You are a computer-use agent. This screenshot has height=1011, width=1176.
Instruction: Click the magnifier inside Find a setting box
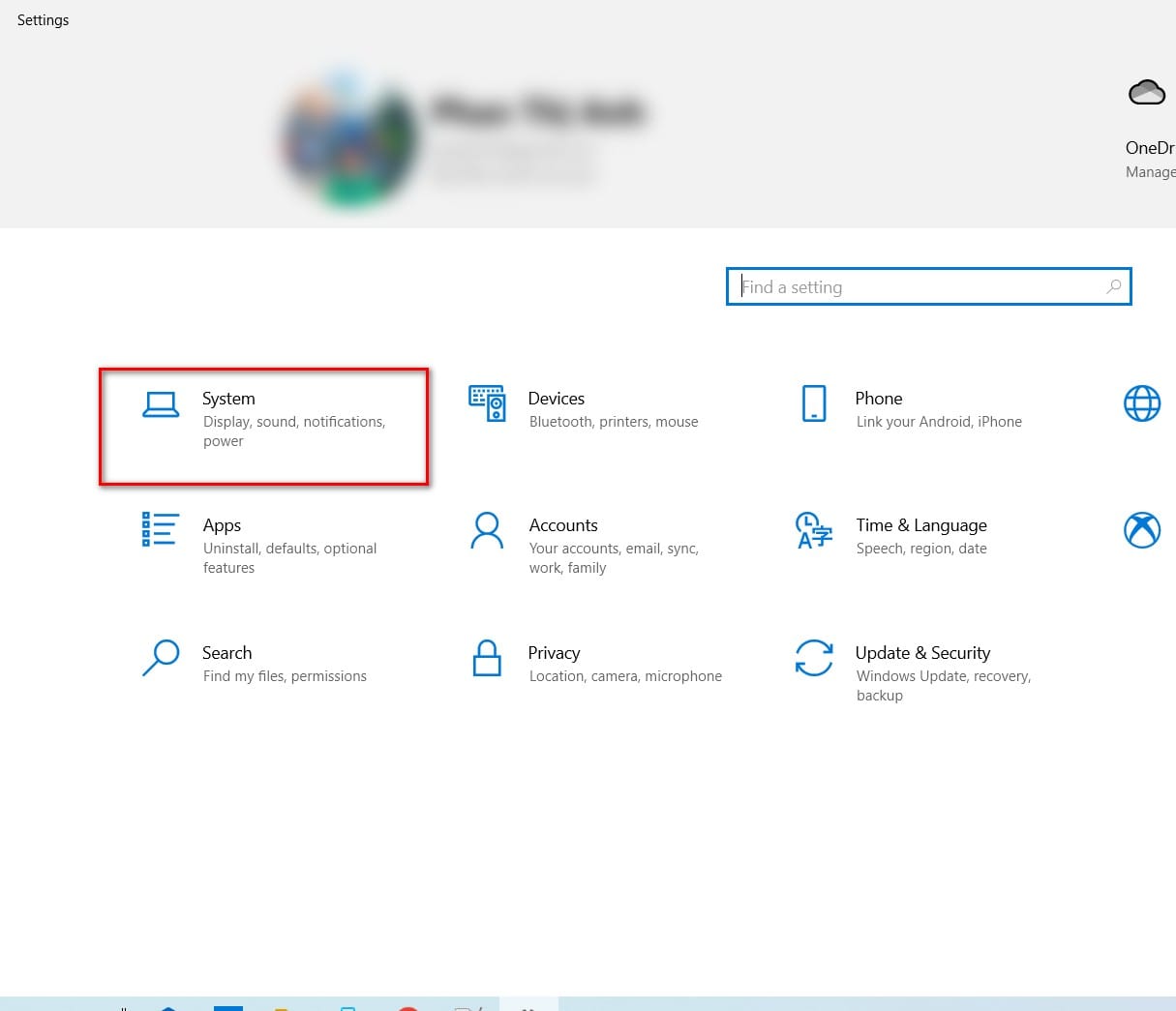1114,286
